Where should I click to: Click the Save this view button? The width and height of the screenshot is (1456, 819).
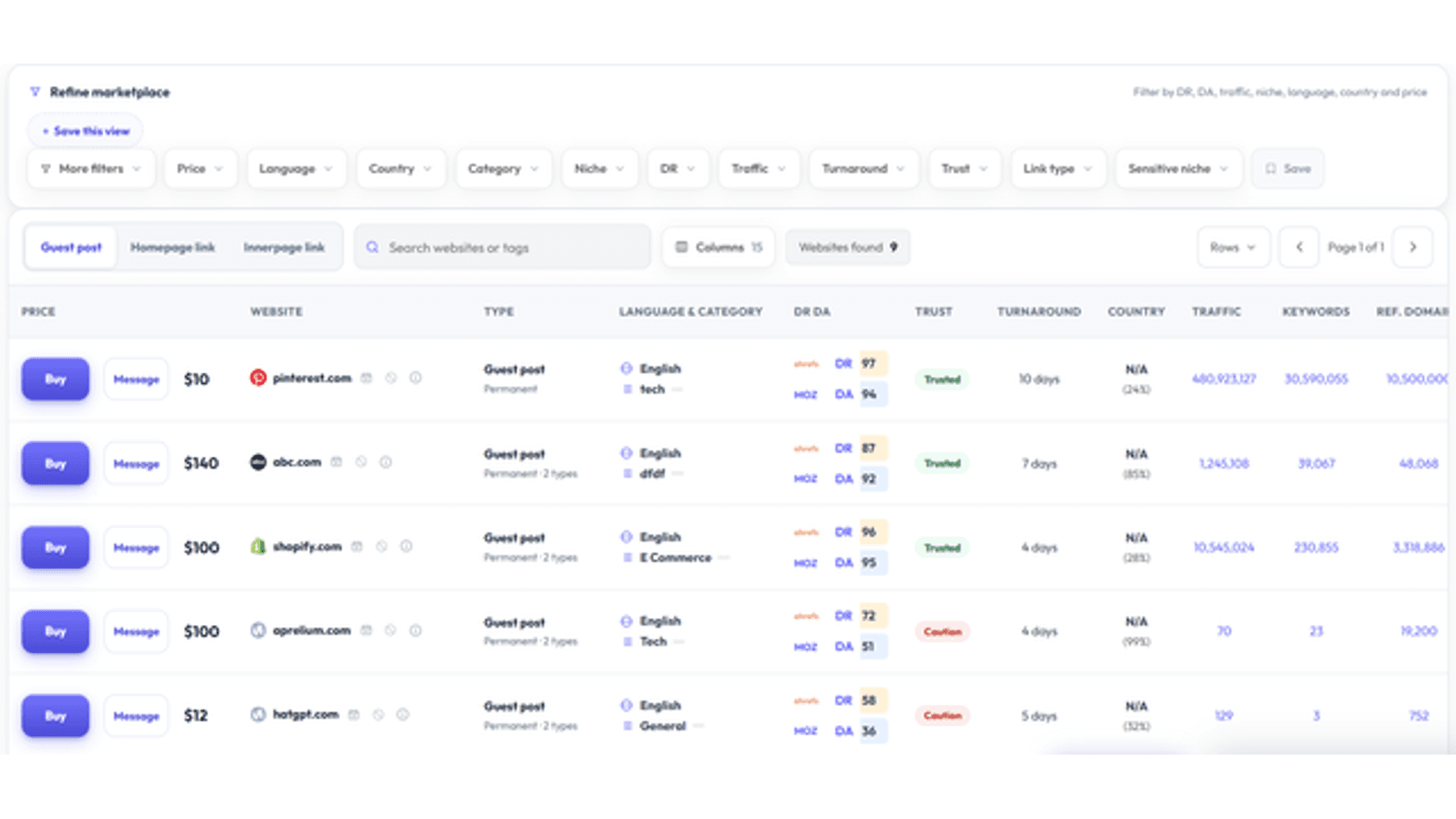(x=85, y=131)
